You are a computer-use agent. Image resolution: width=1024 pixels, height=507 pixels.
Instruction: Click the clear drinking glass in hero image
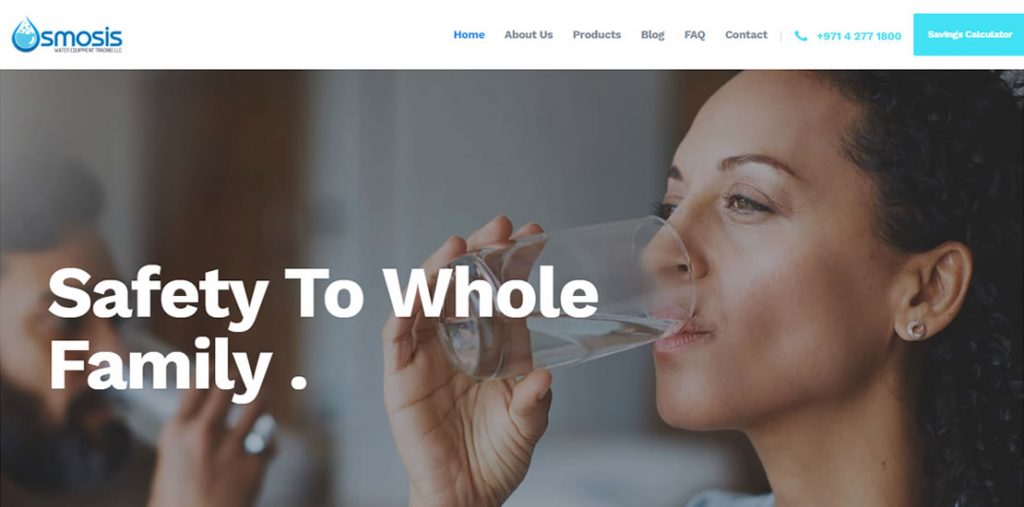point(565,297)
